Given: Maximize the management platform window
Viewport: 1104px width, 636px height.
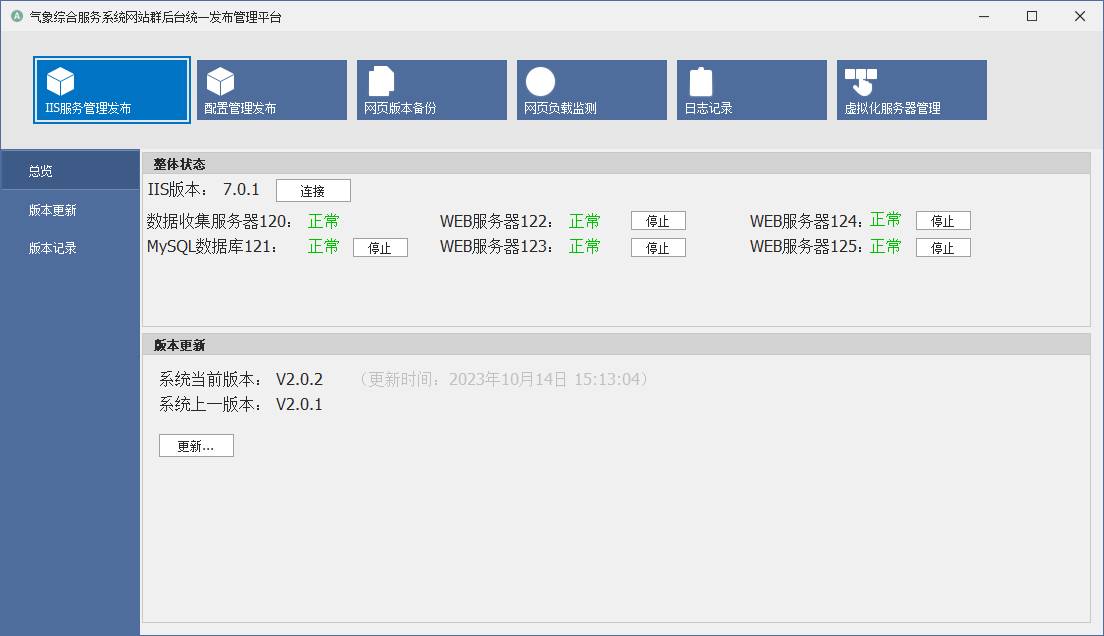Looking at the screenshot, I should pos(1032,16).
